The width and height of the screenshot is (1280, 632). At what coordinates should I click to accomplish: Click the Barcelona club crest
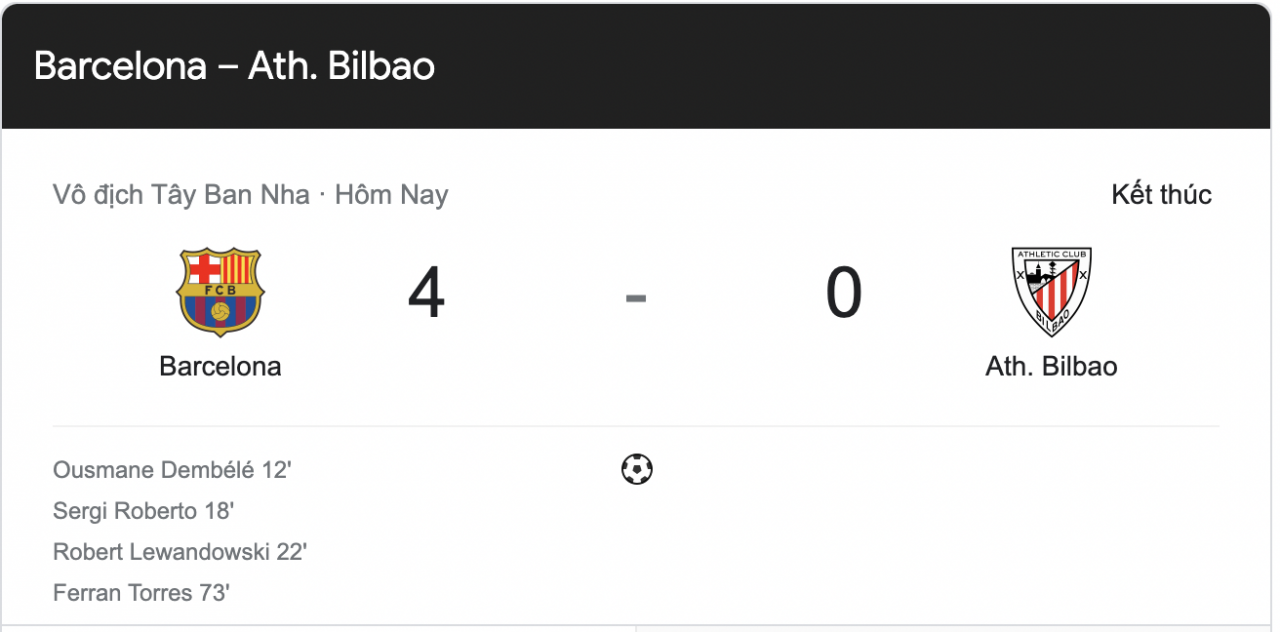(x=221, y=292)
